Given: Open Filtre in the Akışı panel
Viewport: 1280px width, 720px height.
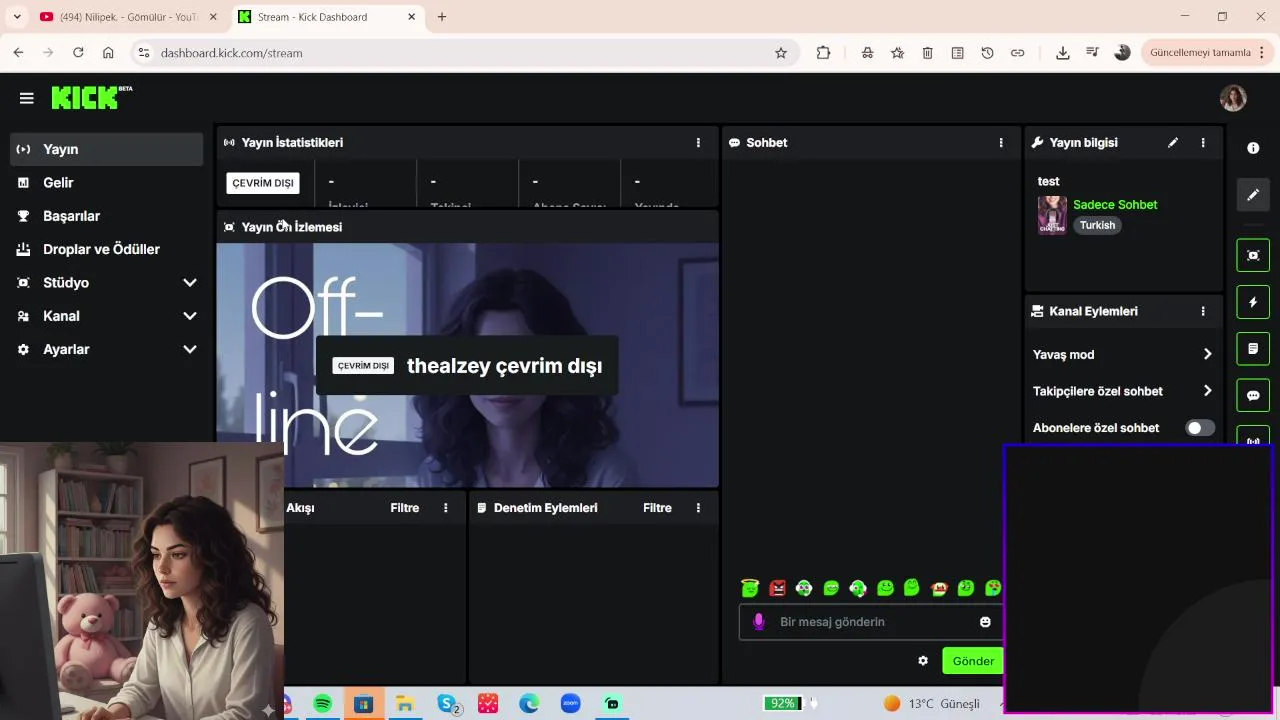Looking at the screenshot, I should [404, 508].
